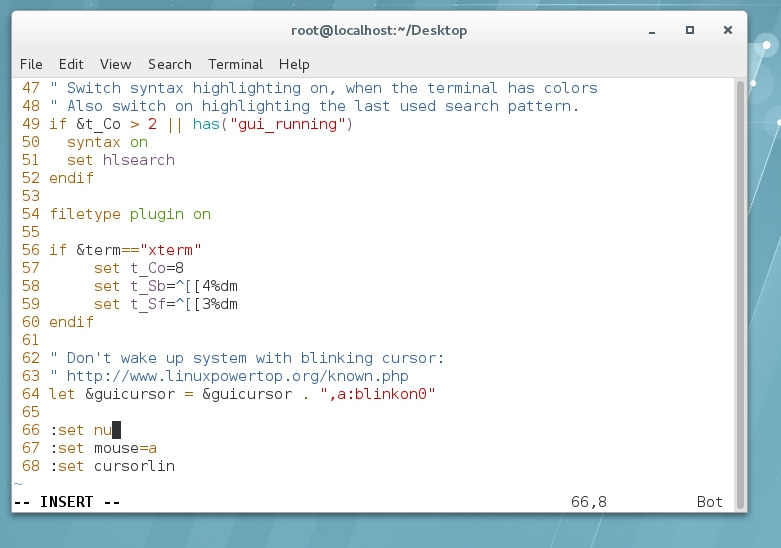The width and height of the screenshot is (781, 548).
Task: Click line number 53
Action: [x=30, y=196]
